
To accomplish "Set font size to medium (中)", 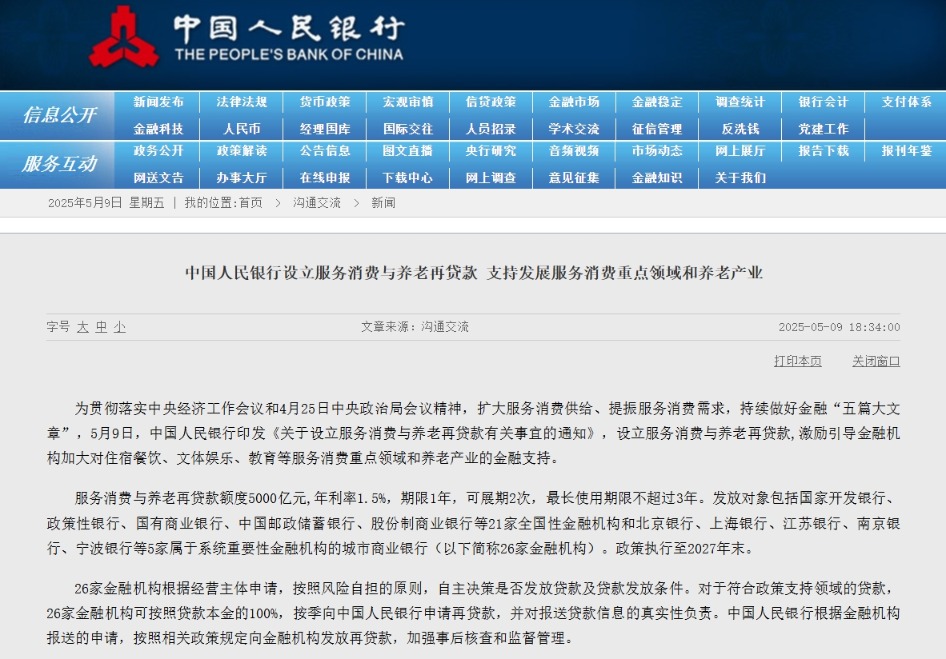I will [101, 327].
